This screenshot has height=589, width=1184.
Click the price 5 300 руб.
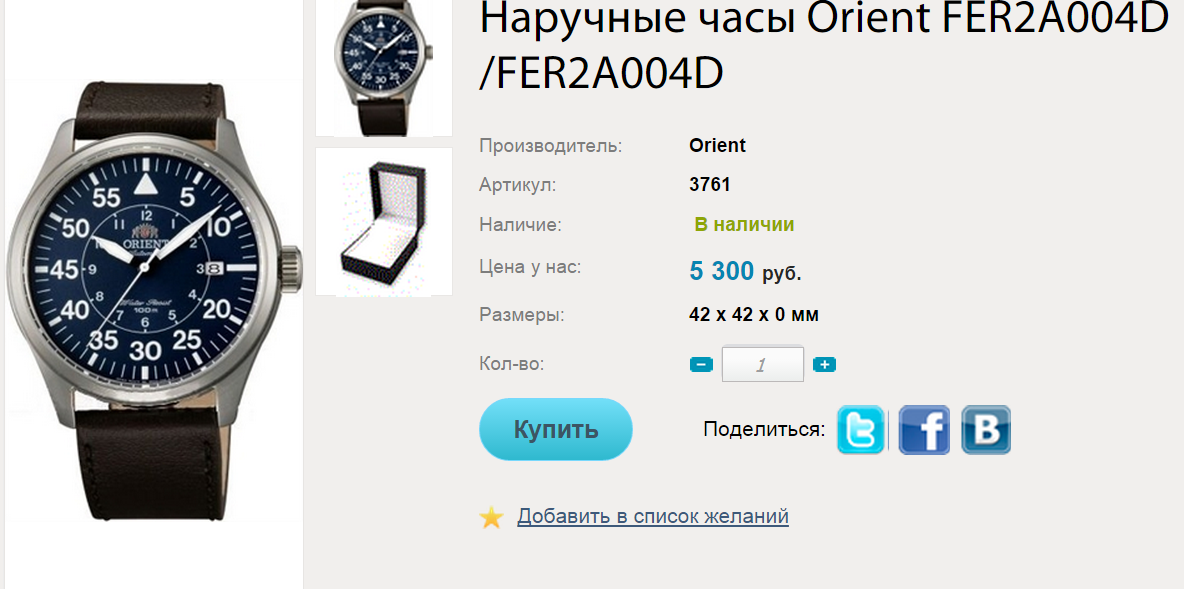point(745,271)
